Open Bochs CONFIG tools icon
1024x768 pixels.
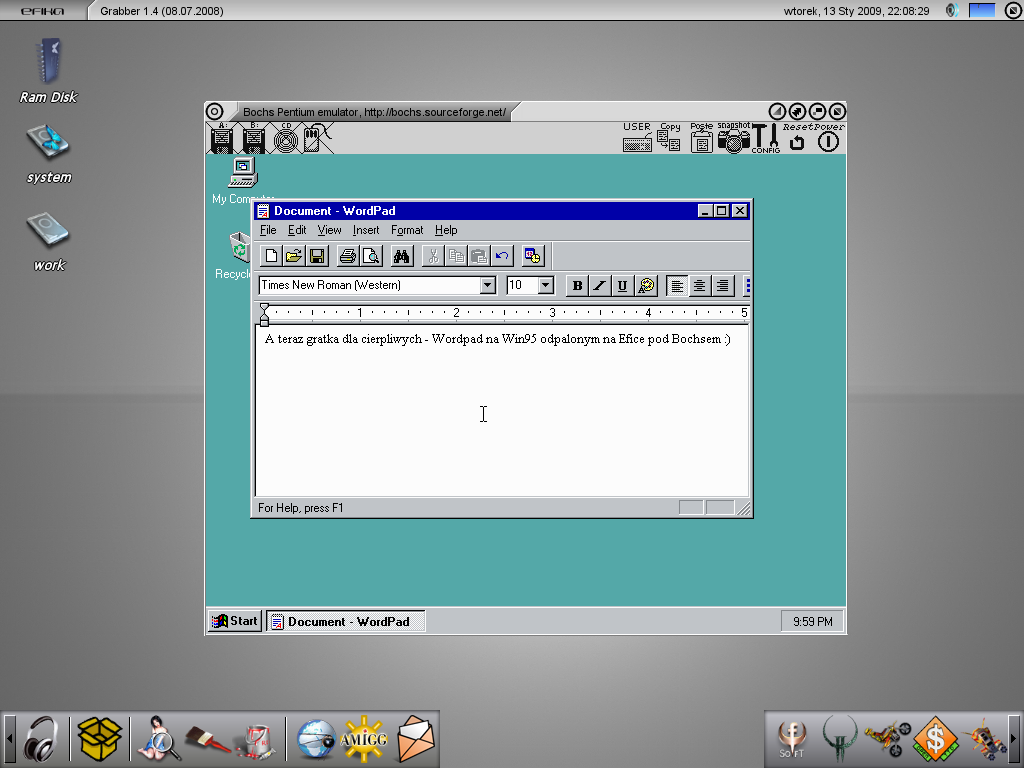coord(765,138)
